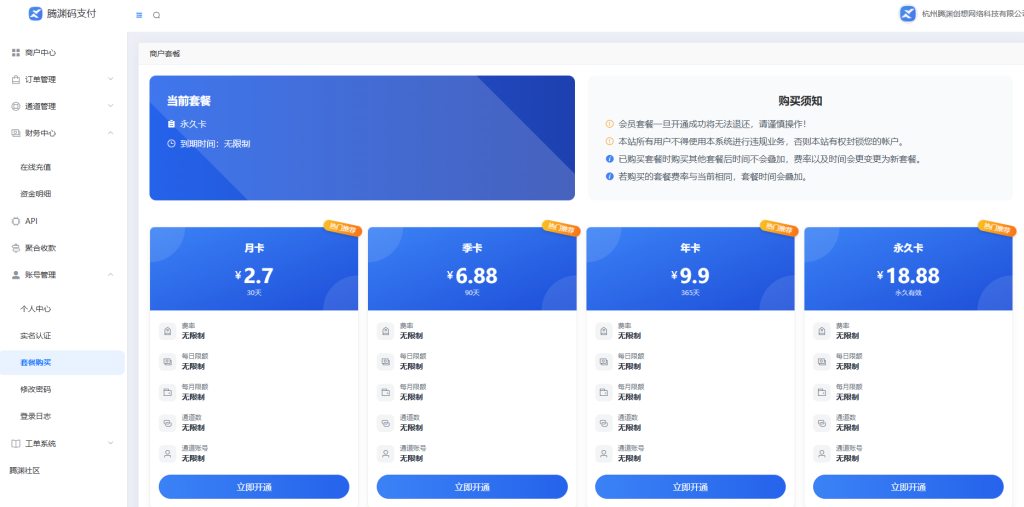Click the 365天 duration text

[x=690, y=293]
